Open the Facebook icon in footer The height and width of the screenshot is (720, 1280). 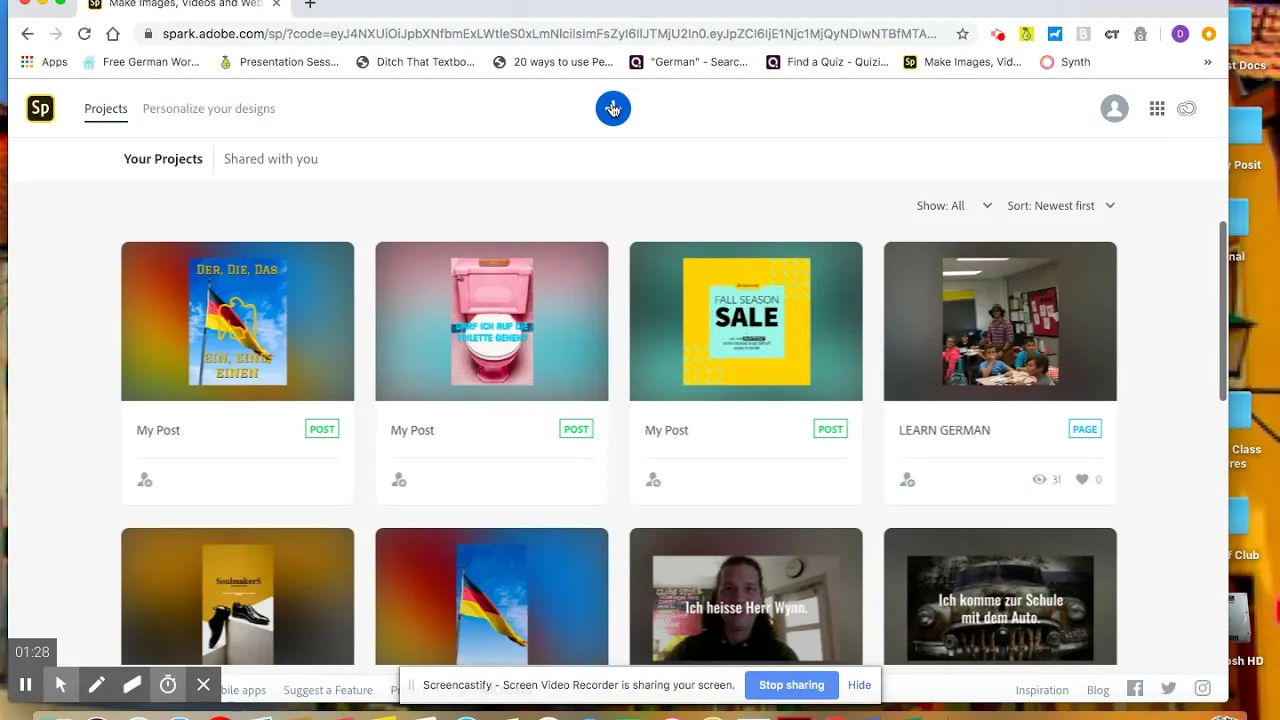(x=1135, y=688)
